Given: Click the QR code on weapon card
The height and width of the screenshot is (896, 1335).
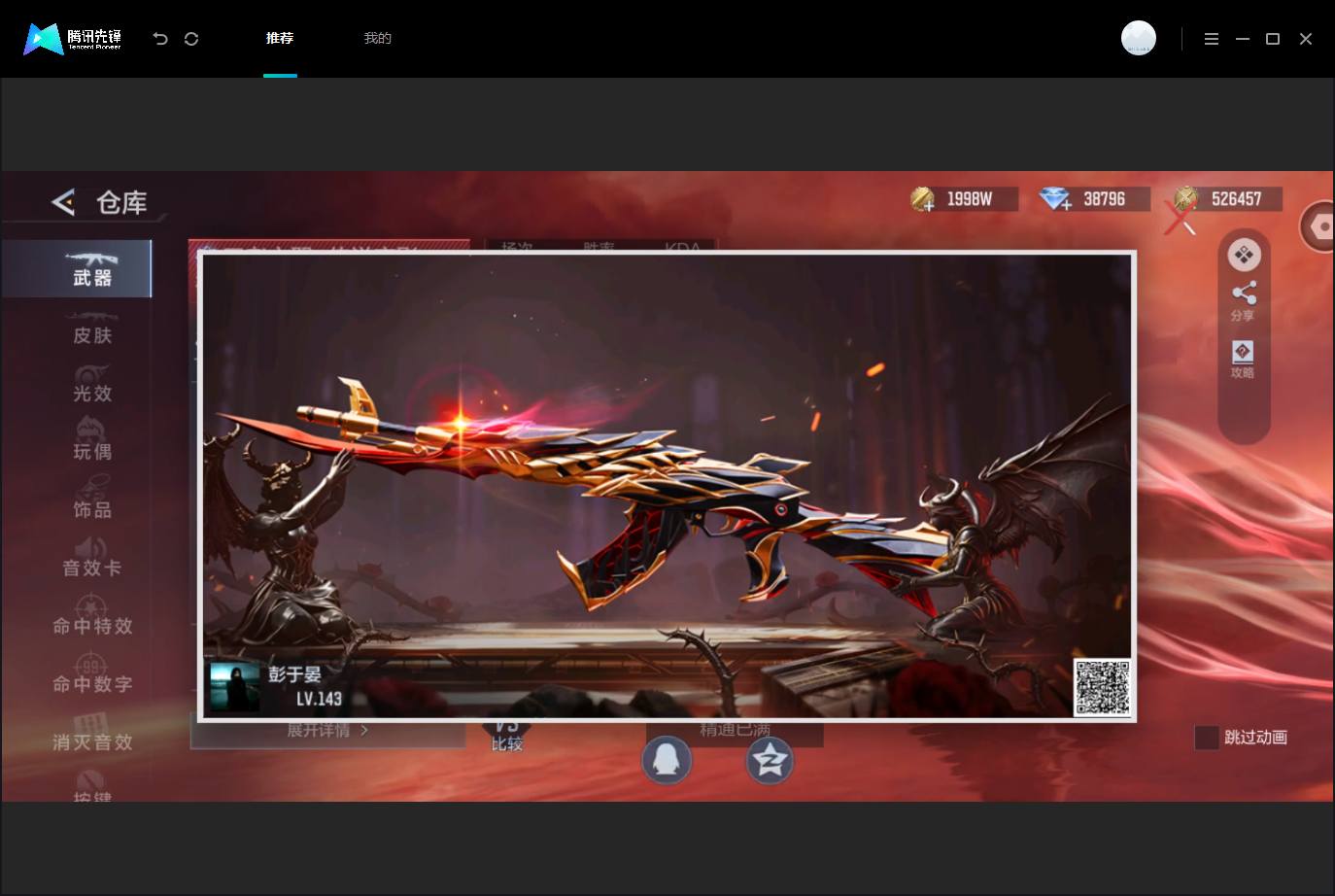Looking at the screenshot, I should (x=1102, y=687).
